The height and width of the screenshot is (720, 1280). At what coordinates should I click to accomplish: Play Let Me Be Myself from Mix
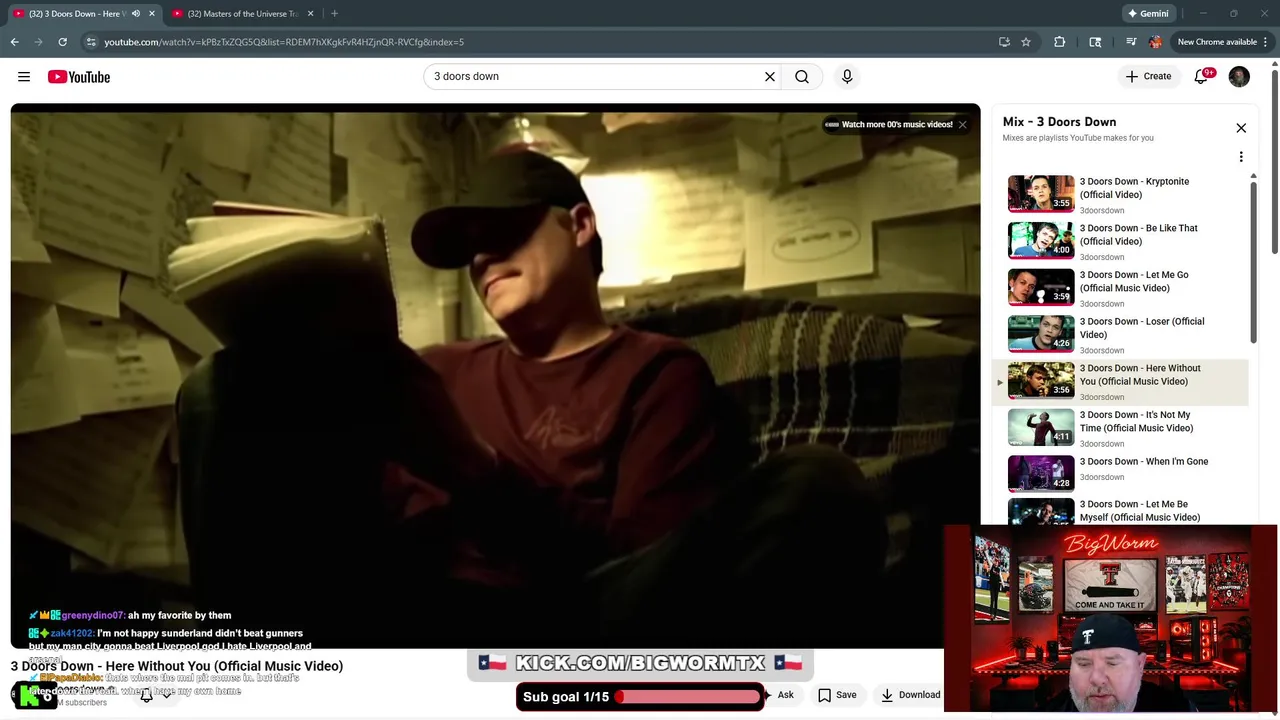(x=1120, y=512)
